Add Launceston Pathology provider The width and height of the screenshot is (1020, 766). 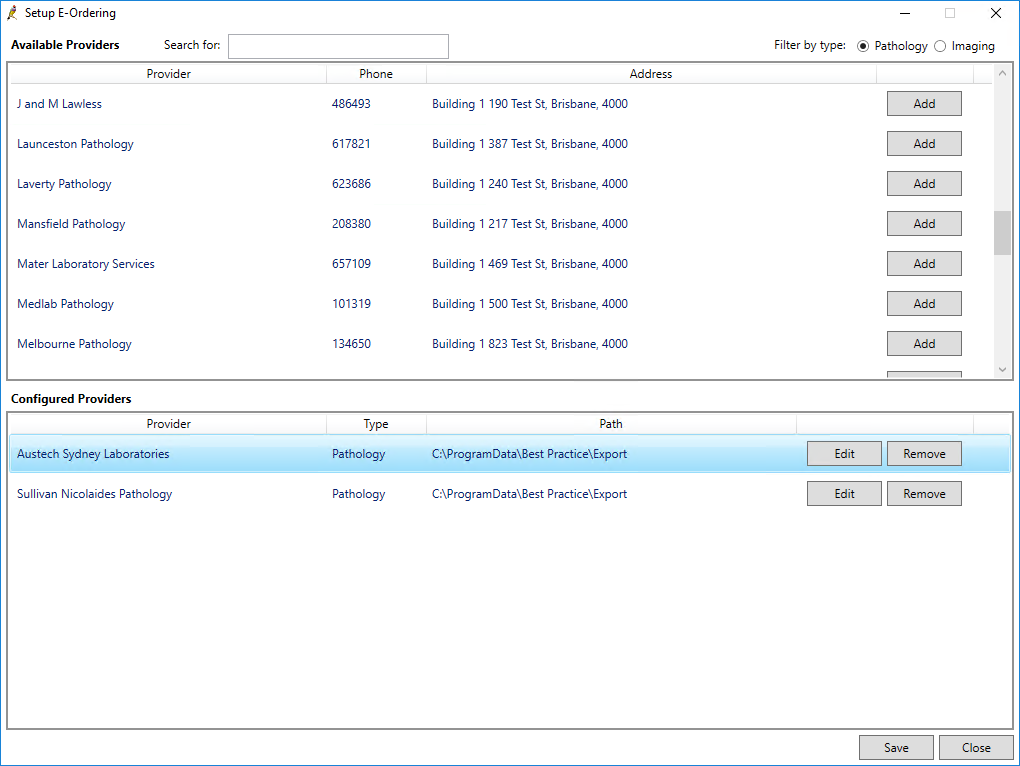(924, 144)
